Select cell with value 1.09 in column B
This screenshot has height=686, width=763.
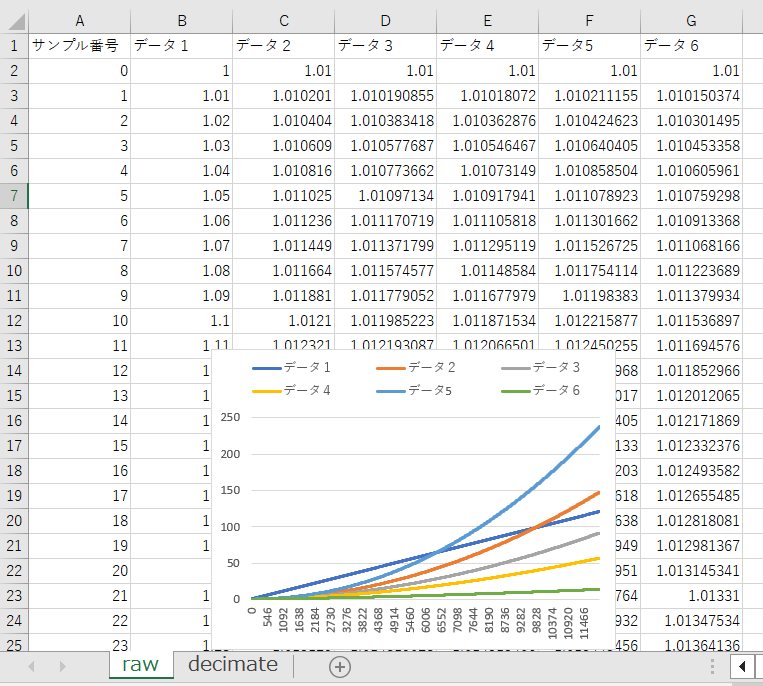click(182, 296)
